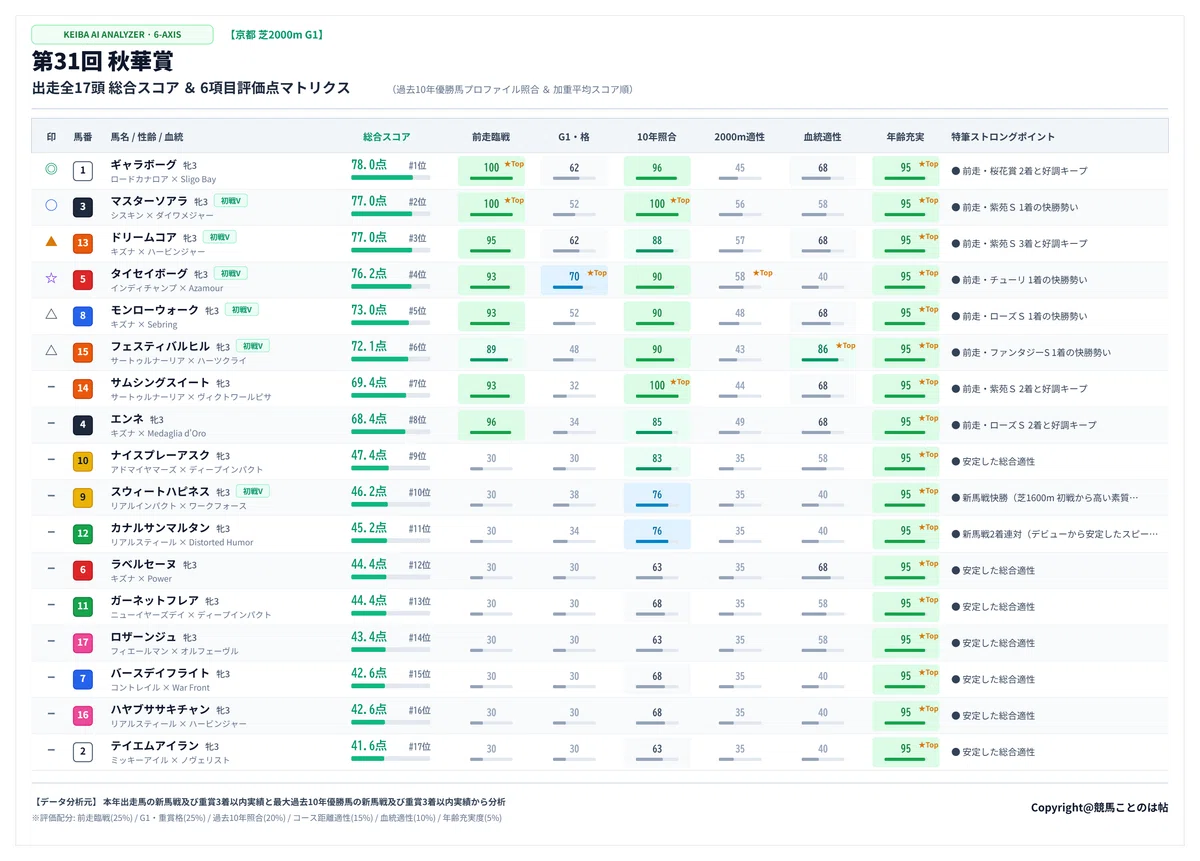Select horse number badge 1 ギャラボーグ
Screen dimensions: 1200x861
pos(83,170)
